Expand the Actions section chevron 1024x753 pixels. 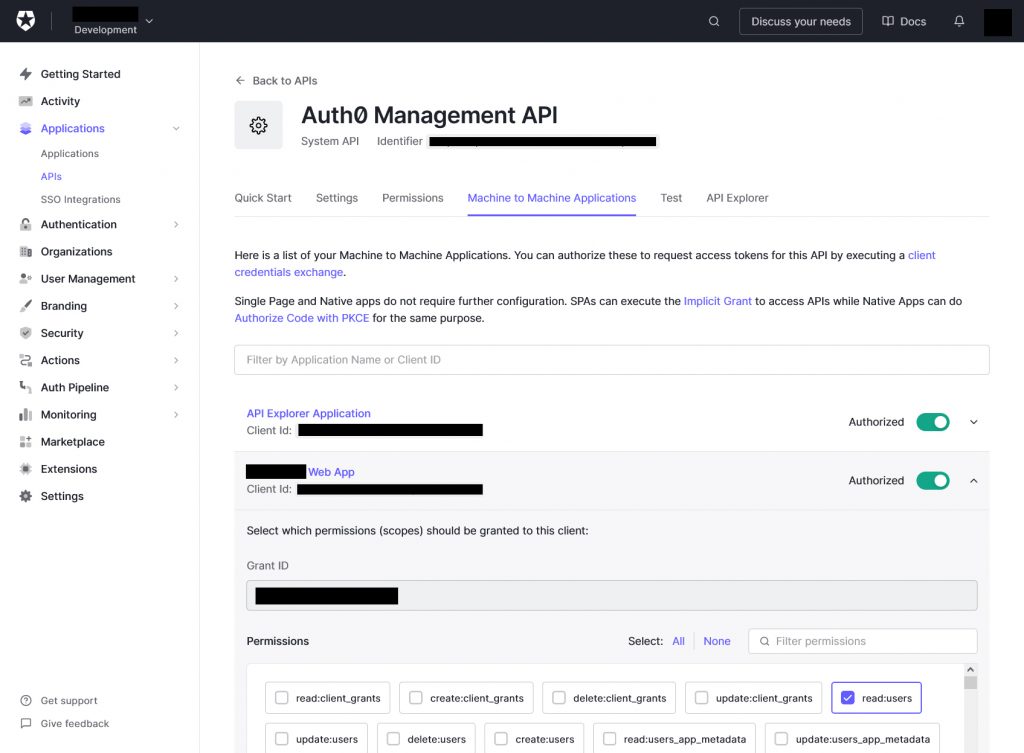176,360
